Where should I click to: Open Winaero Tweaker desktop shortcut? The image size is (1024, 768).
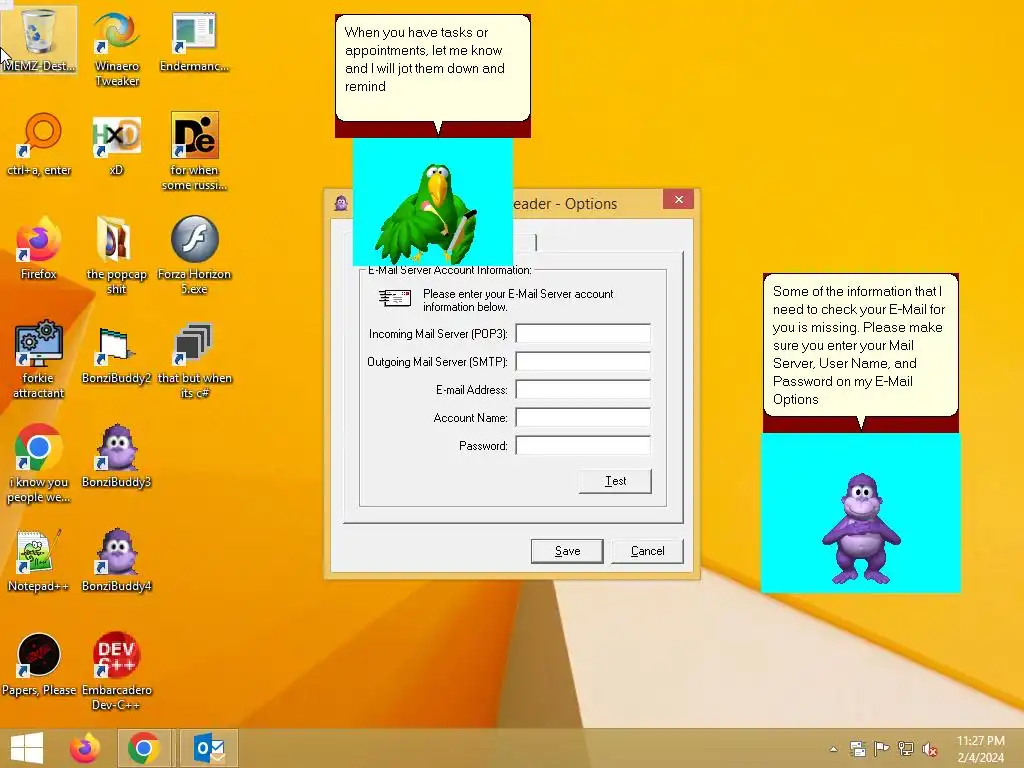pos(116,48)
